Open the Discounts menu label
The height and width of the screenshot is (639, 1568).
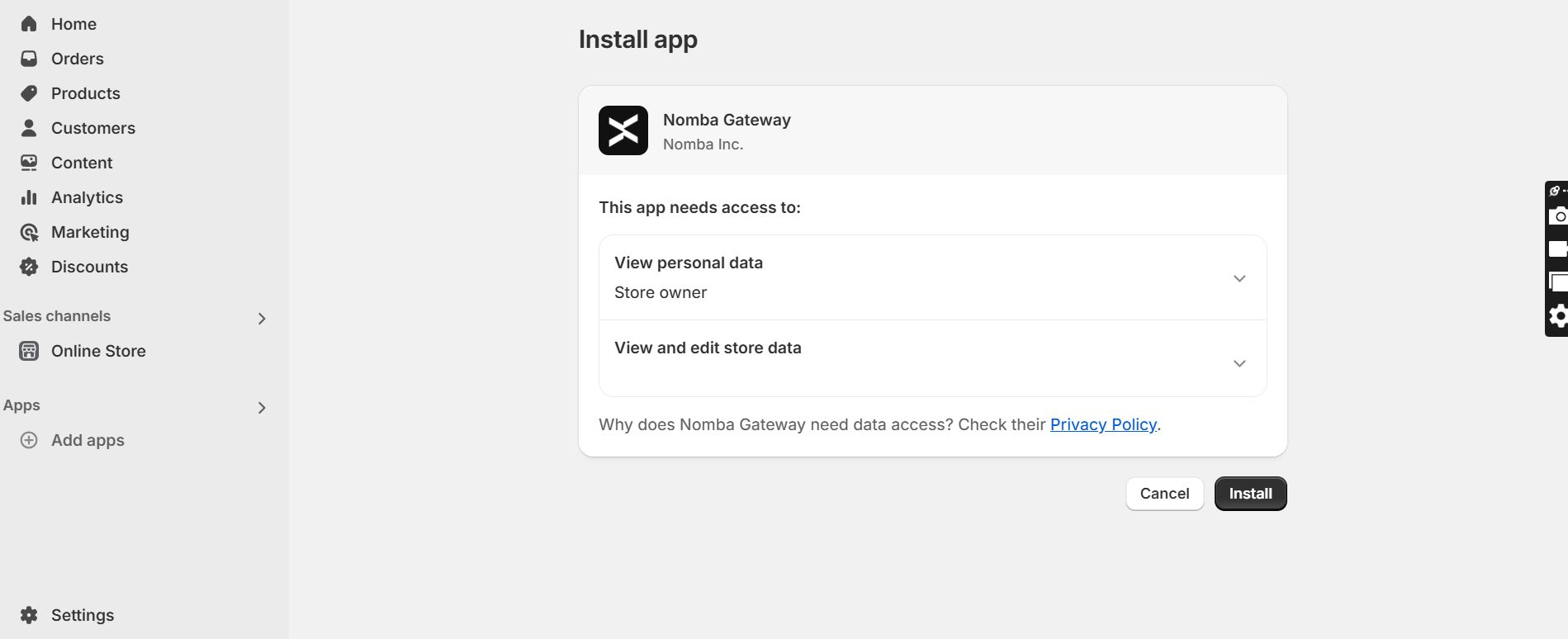point(89,267)
